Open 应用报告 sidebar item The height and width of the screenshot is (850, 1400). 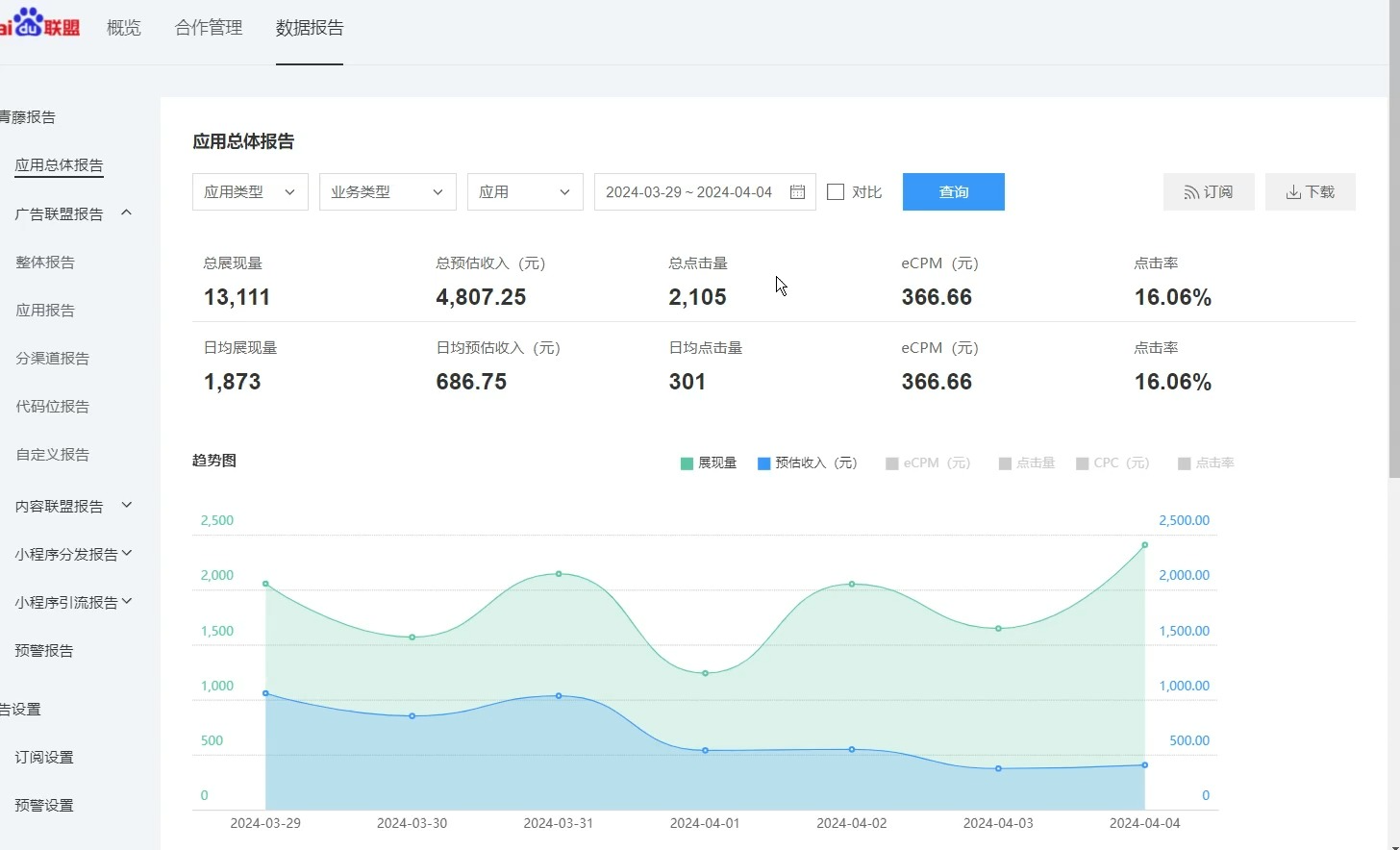point(45,310)
